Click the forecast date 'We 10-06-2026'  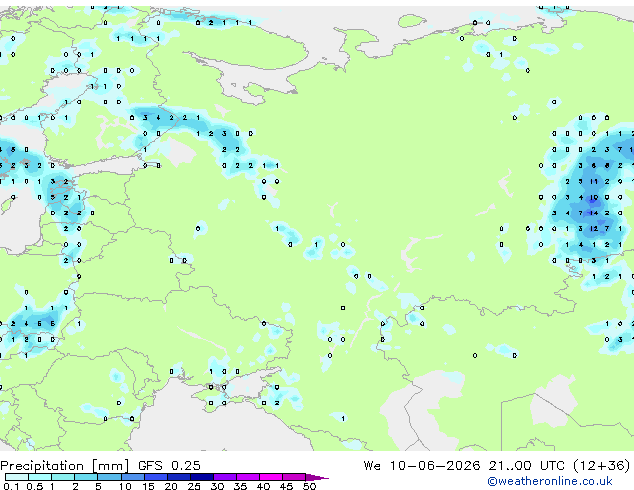[x=422, y=466]
